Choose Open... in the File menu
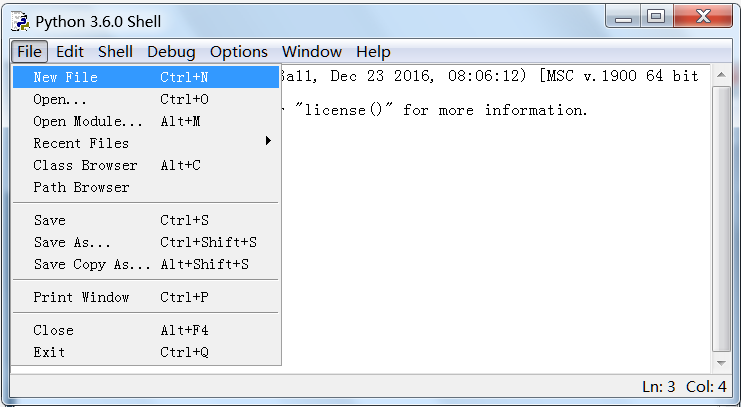741x407 pixels. tap(60, 99)
